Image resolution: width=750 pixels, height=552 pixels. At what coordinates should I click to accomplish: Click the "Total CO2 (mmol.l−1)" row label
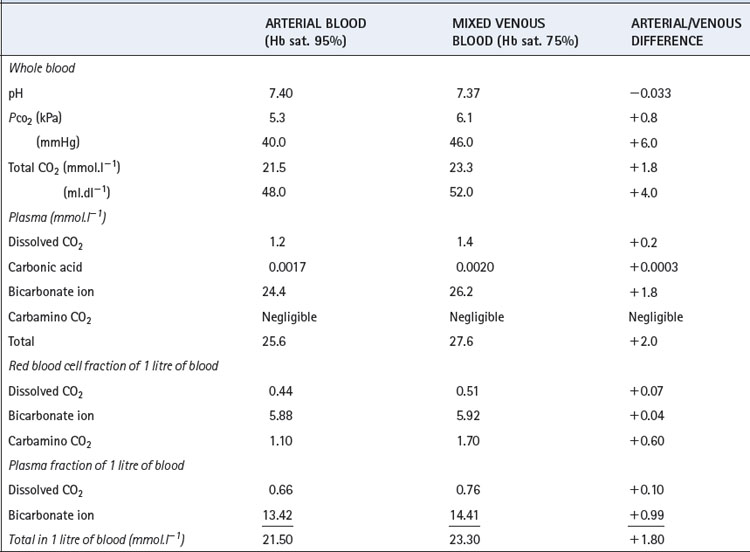(x=68, y=166)
